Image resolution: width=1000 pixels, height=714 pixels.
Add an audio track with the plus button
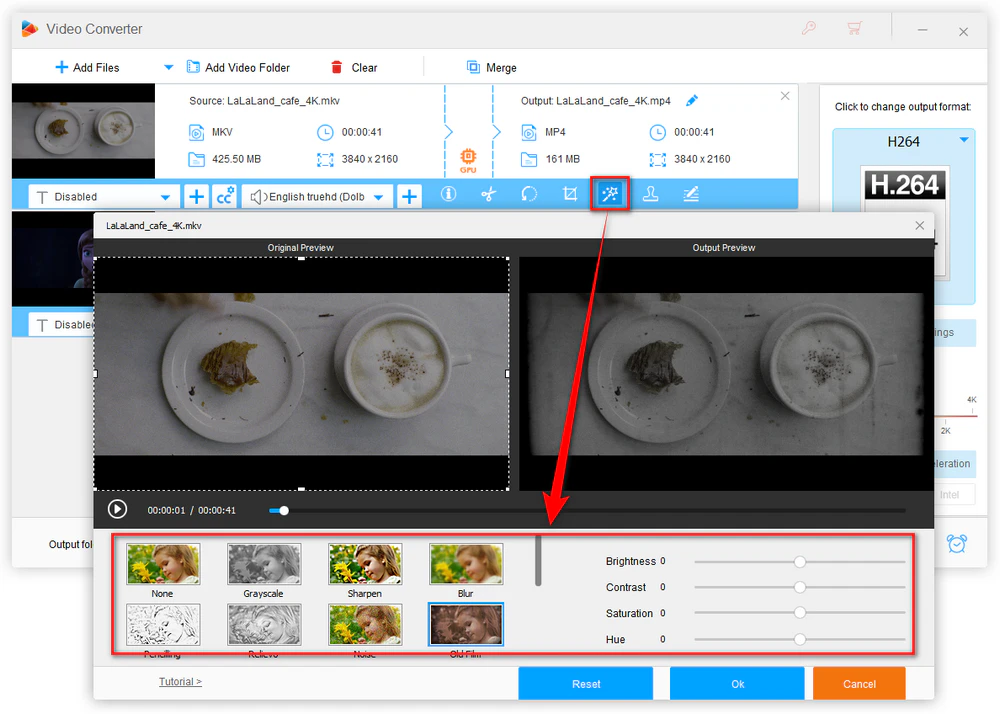409,196
